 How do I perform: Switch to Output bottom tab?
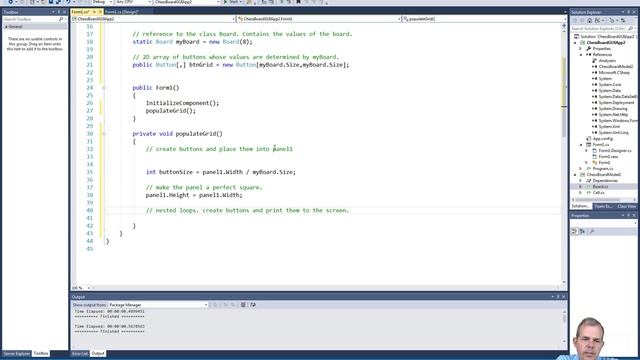pos(98,353)
